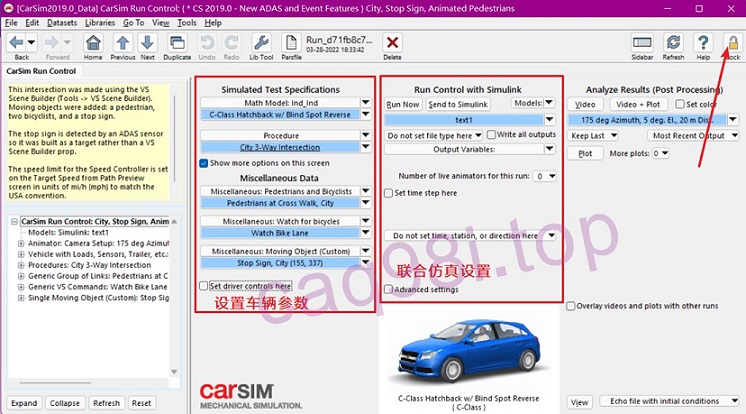Viewport: 746px width, 414px height.
Task: Open C-Class Hatchback vehicle dropdown arrow
Action: click(x=365, y=114)
